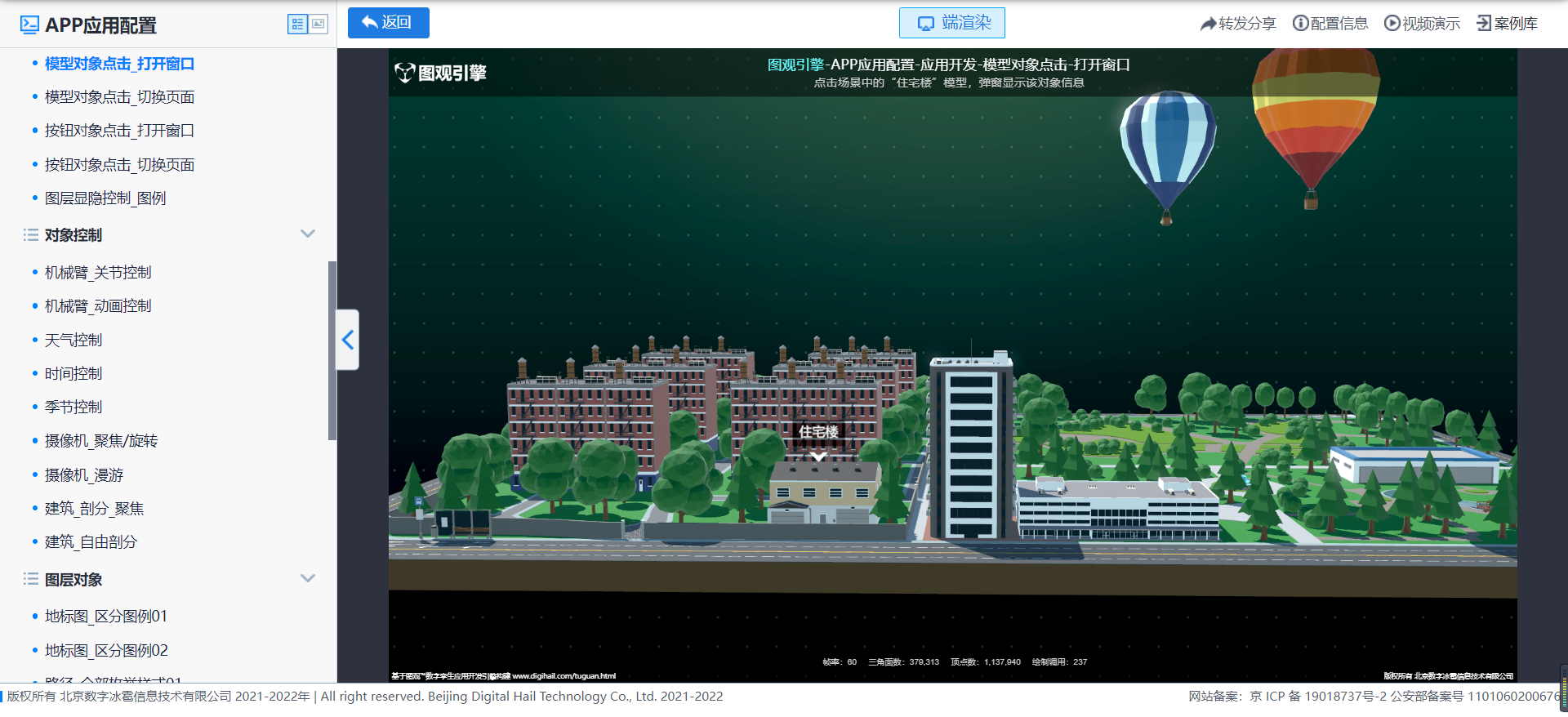Click the 住宅楼 label in the scene
The height and width of the screenshot is (717, 1568).
(x=818, y=432)
